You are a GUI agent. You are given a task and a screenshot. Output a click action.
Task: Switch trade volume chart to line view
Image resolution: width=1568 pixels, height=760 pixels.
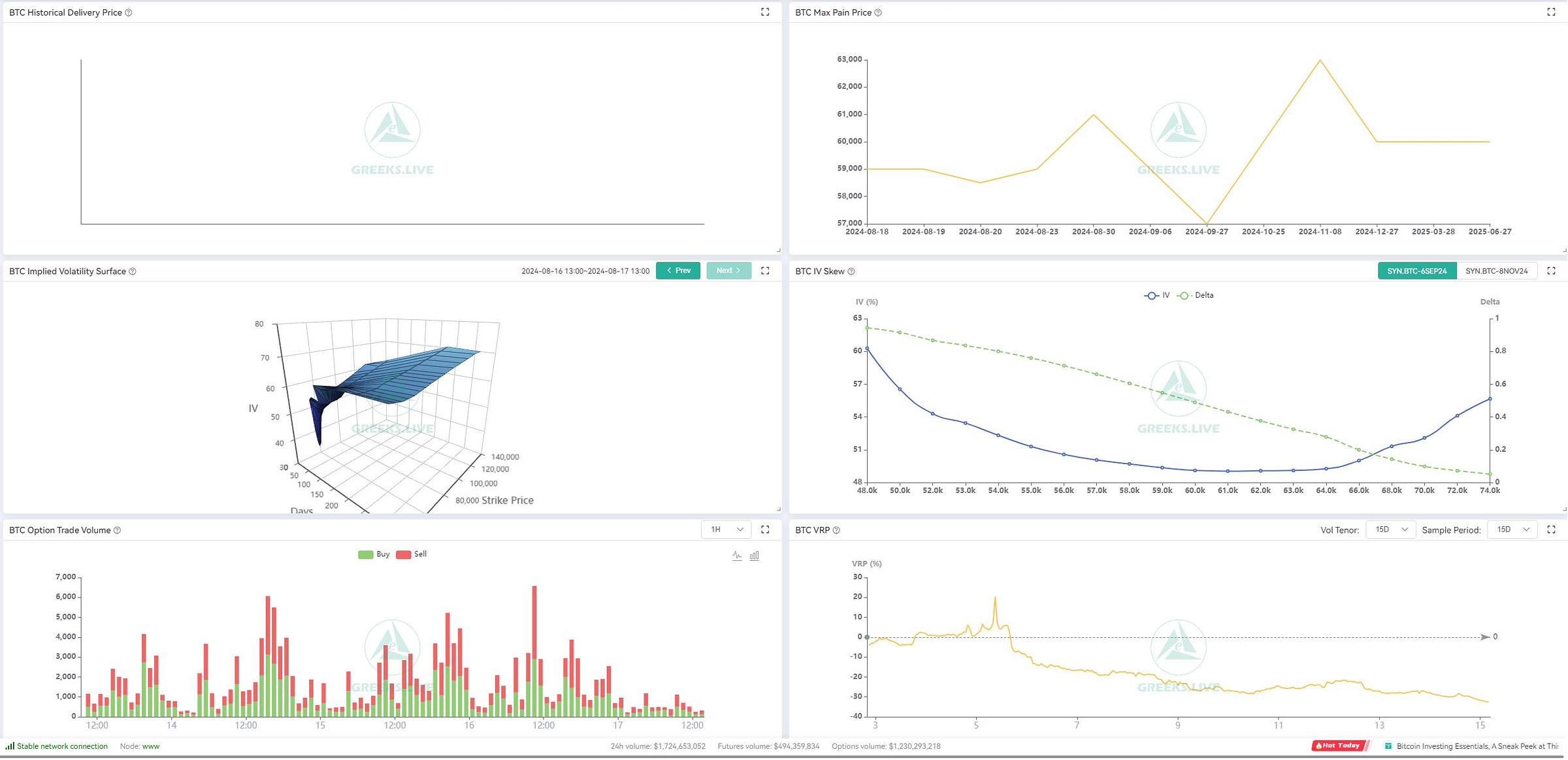[x=737, y=556]
